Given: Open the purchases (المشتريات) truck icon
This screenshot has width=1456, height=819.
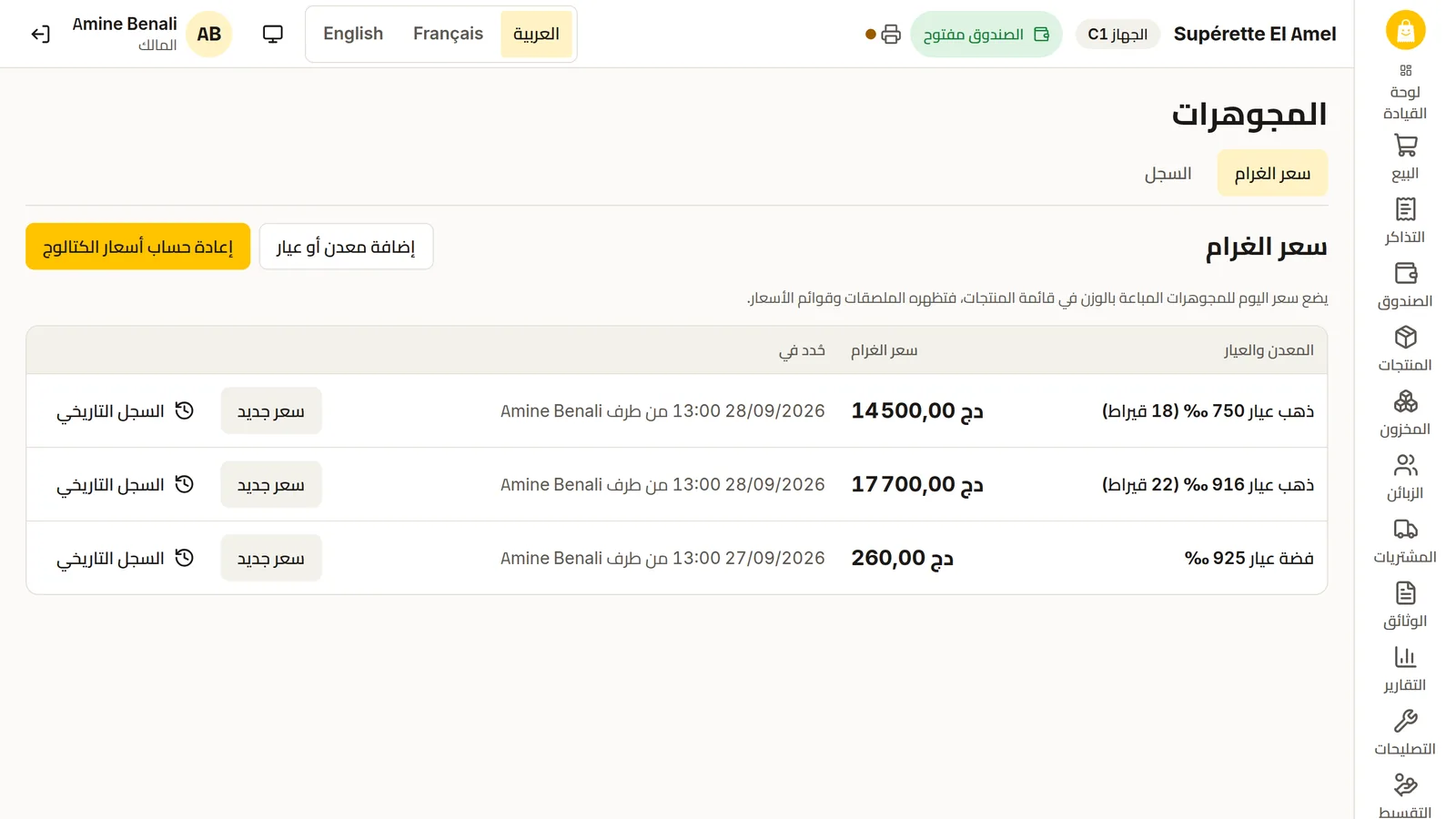Looking at the screenshot, I should point(1405,541).
